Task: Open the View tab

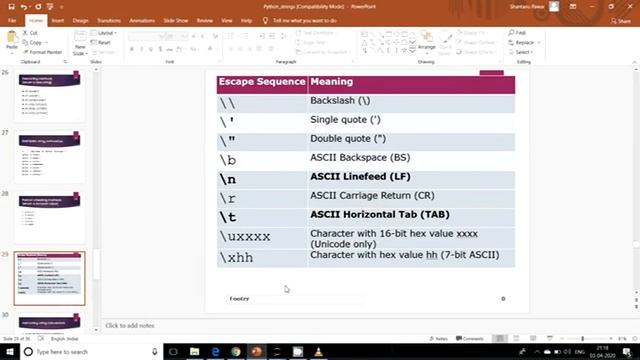Action: 227,20
